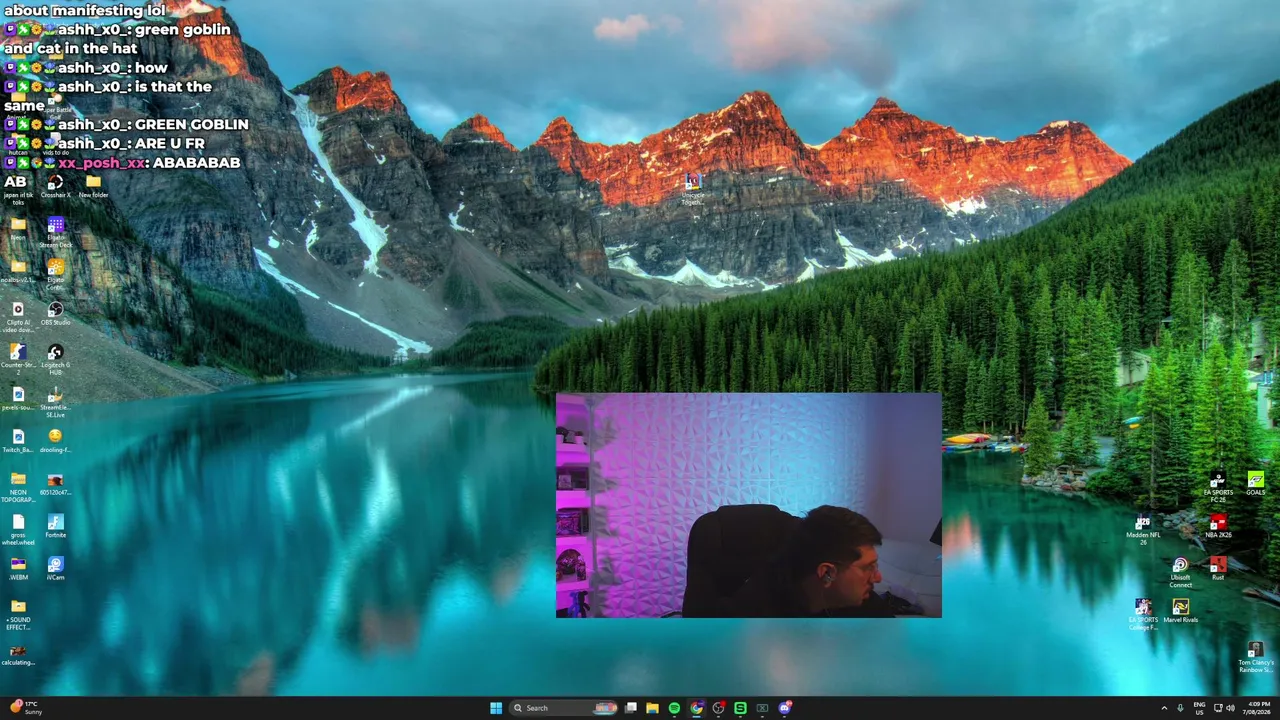Select the drooling face emoji file
Screen dimensions: 1280x720
55,441
